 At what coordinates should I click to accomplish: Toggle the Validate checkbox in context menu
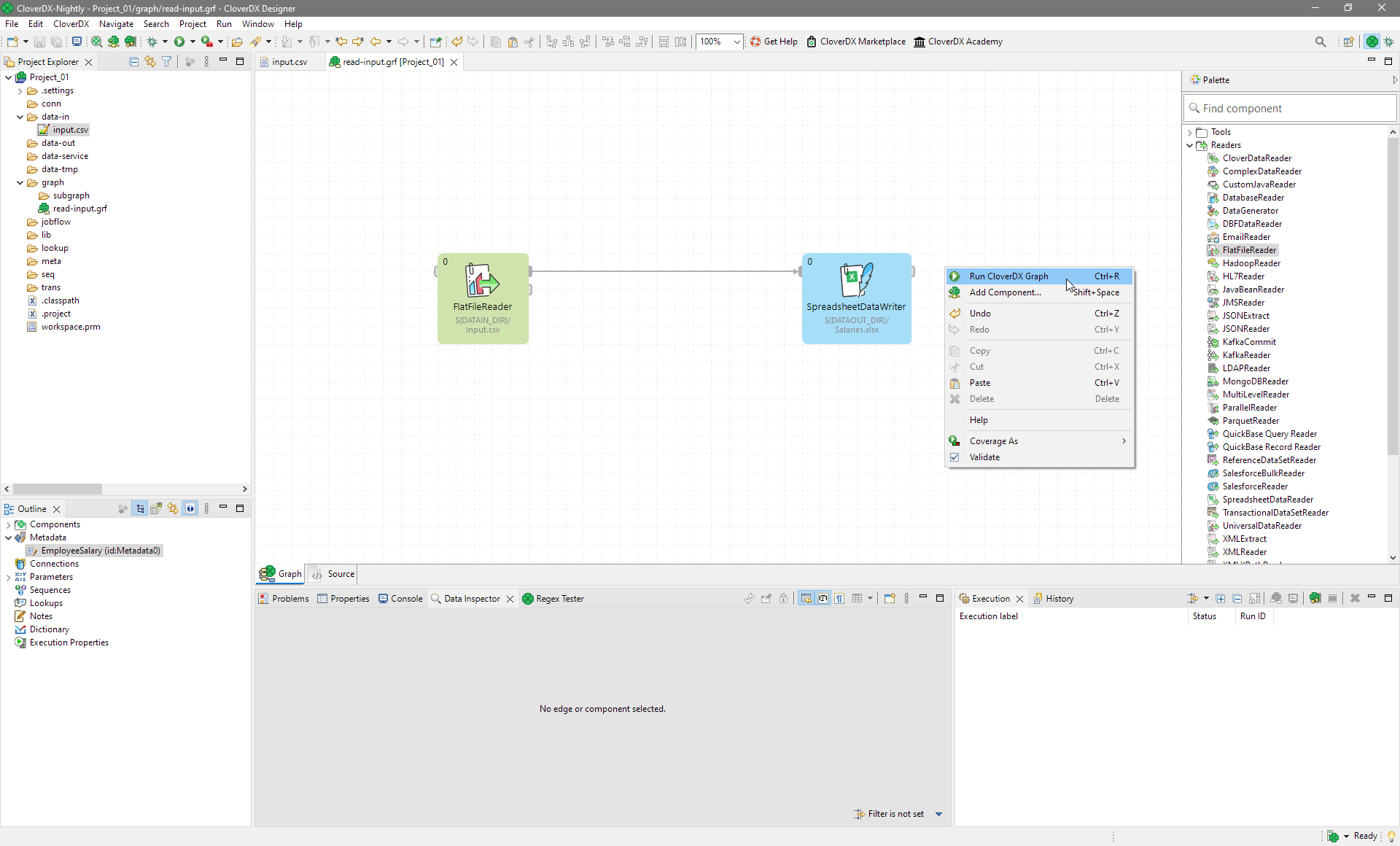(x=954, y=457)
